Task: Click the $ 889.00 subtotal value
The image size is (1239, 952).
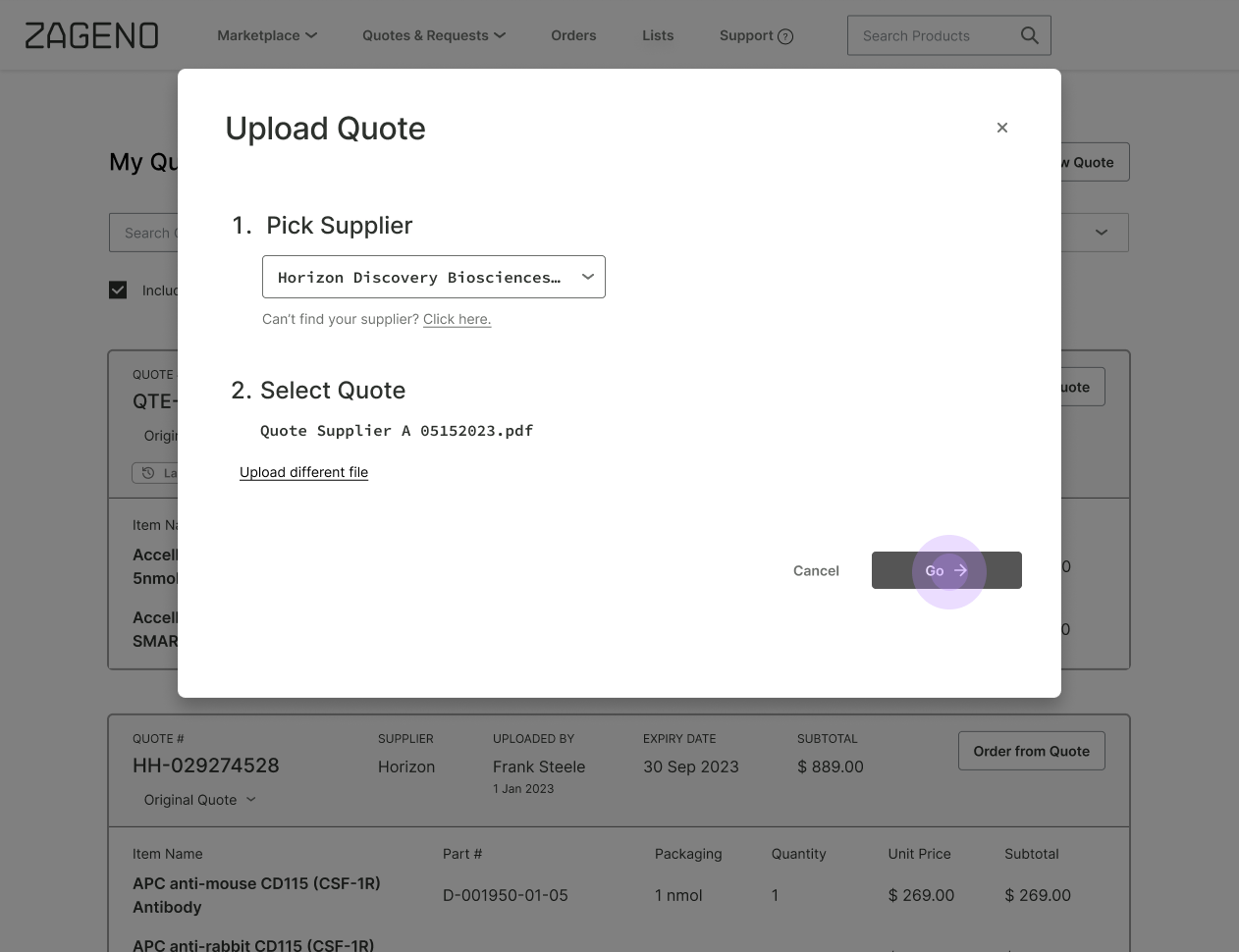Action: pyautogui.click(x=831, y=767)
